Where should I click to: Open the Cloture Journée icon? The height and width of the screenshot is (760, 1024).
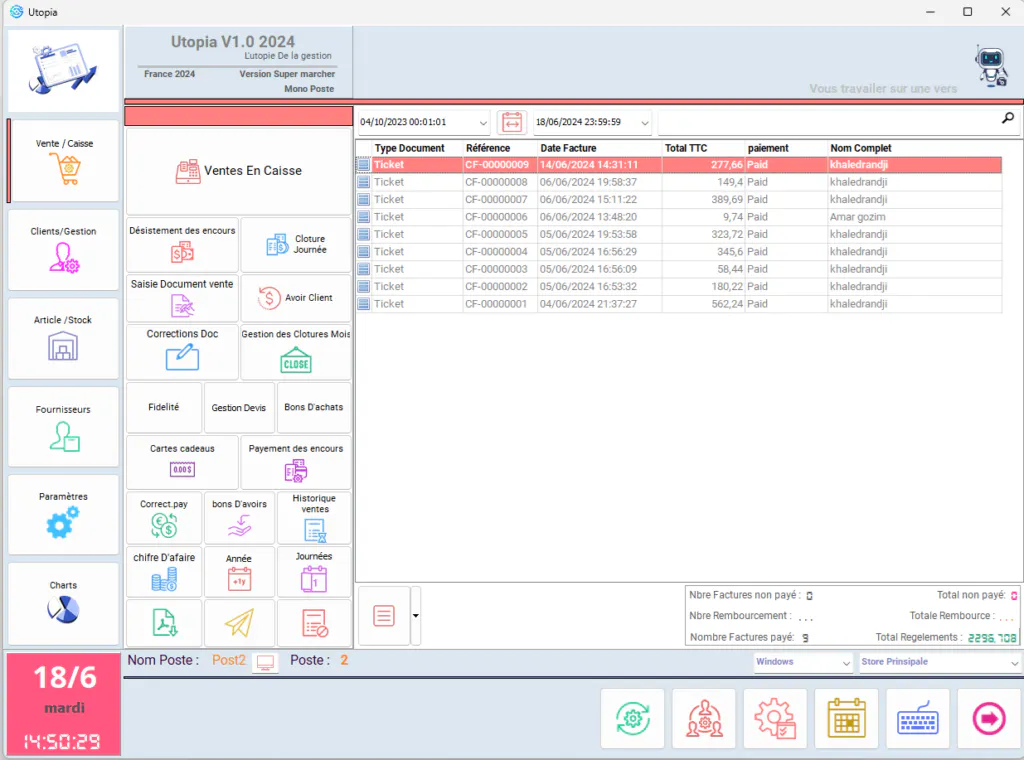[x=277, y=245]
